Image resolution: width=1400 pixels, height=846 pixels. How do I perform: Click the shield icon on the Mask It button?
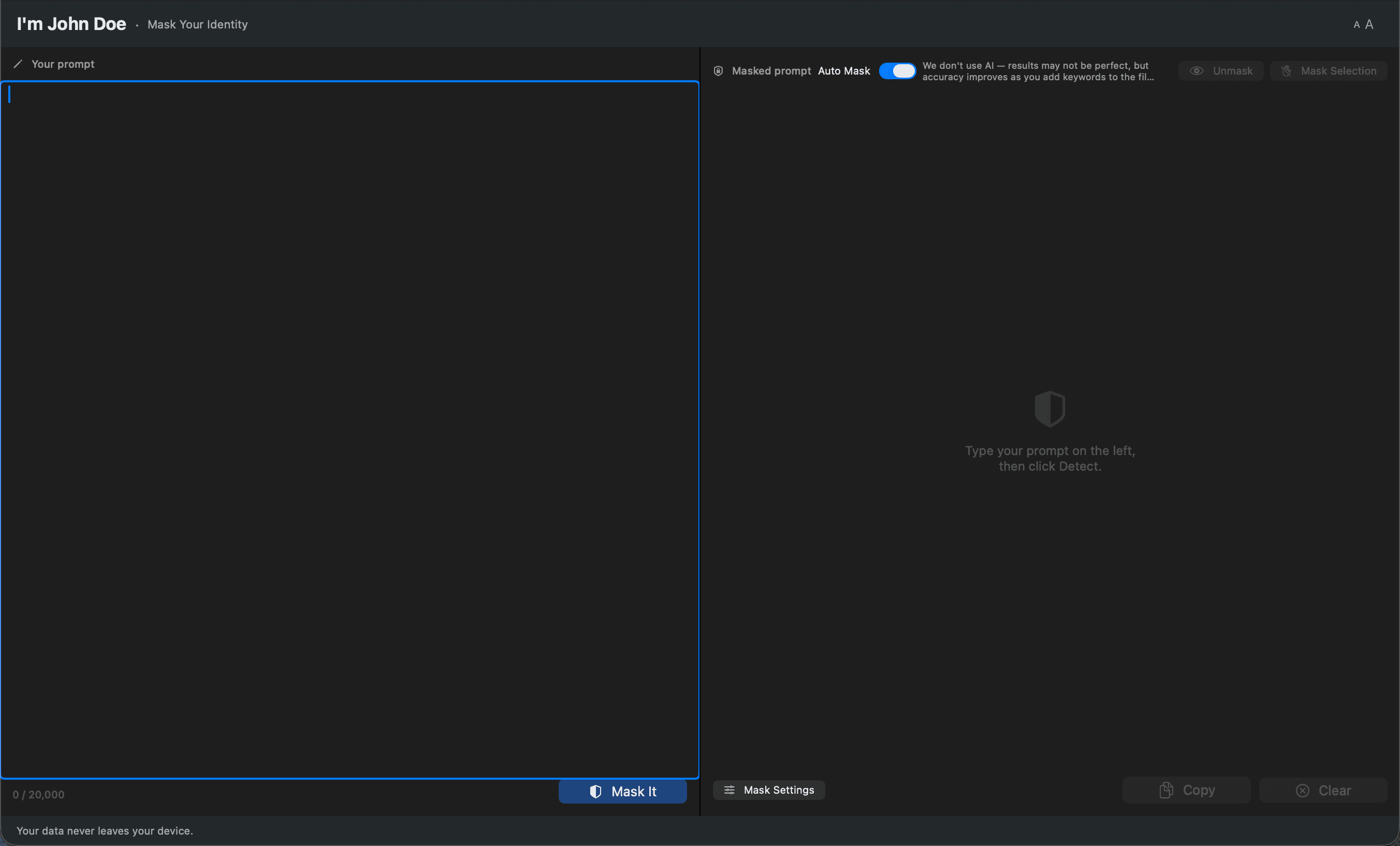(596, 792)
